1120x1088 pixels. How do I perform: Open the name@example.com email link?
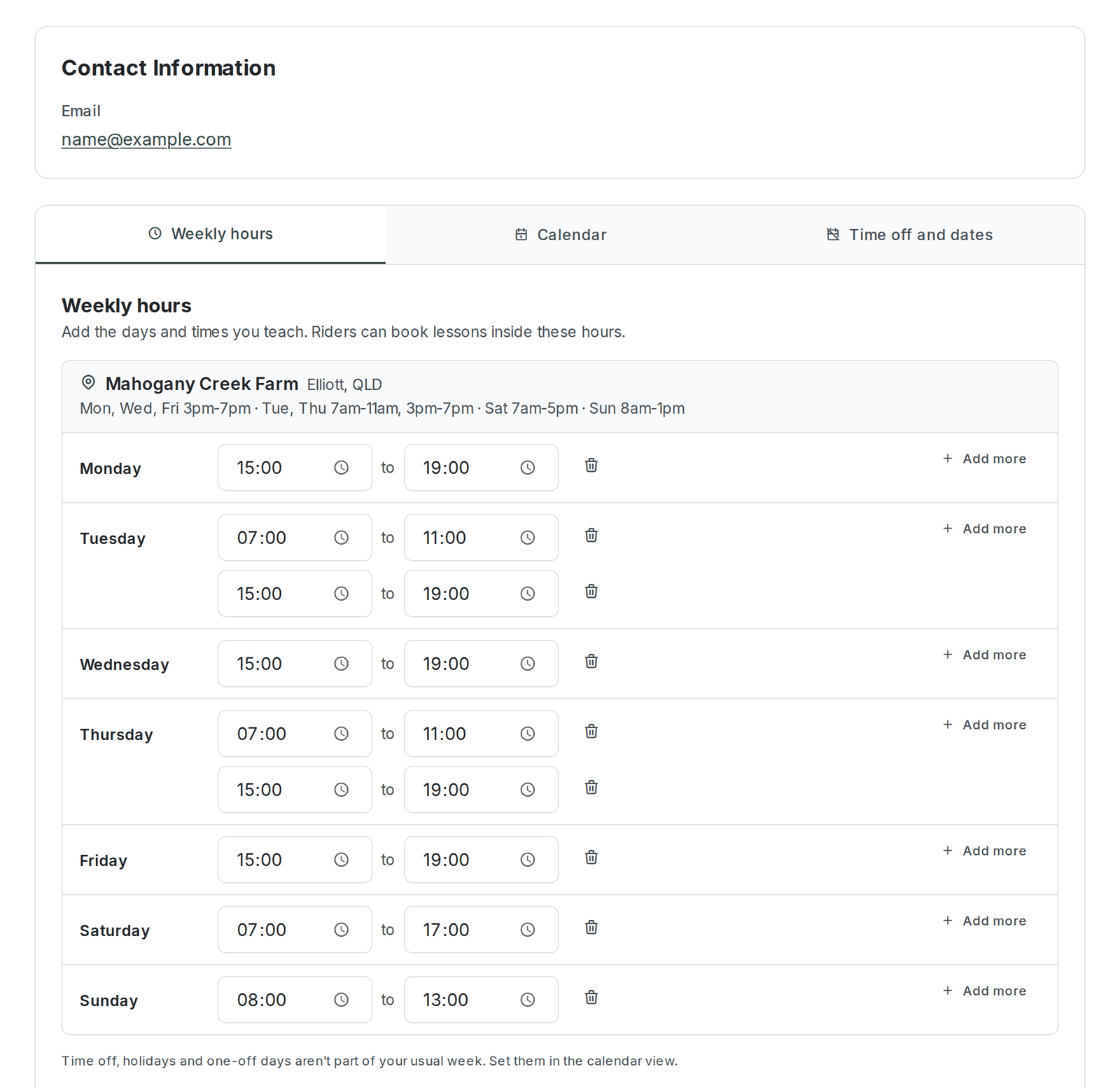146,139
